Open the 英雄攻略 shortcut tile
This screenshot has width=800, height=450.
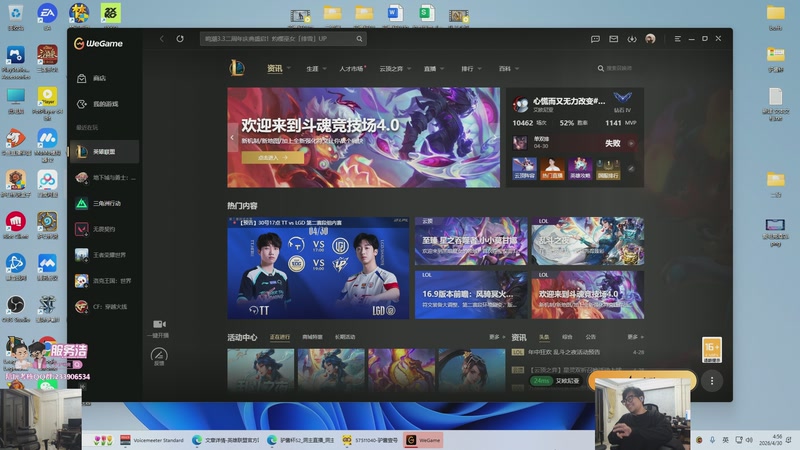pyautogui.click(x=580, y=168)
